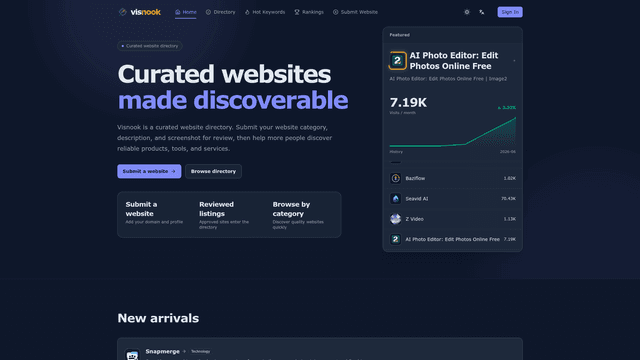
Task: Click the featured AI Photo Editor logo
Action: pyautogui.click(x=398, y=61)
